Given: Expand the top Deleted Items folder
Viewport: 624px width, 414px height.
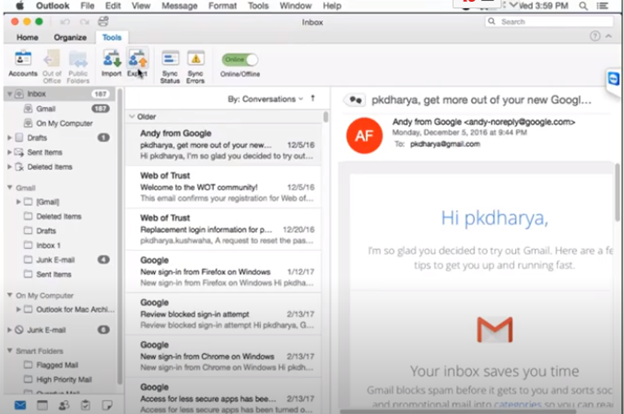Looking at the screenshot, I should click(x=9, y=167).
